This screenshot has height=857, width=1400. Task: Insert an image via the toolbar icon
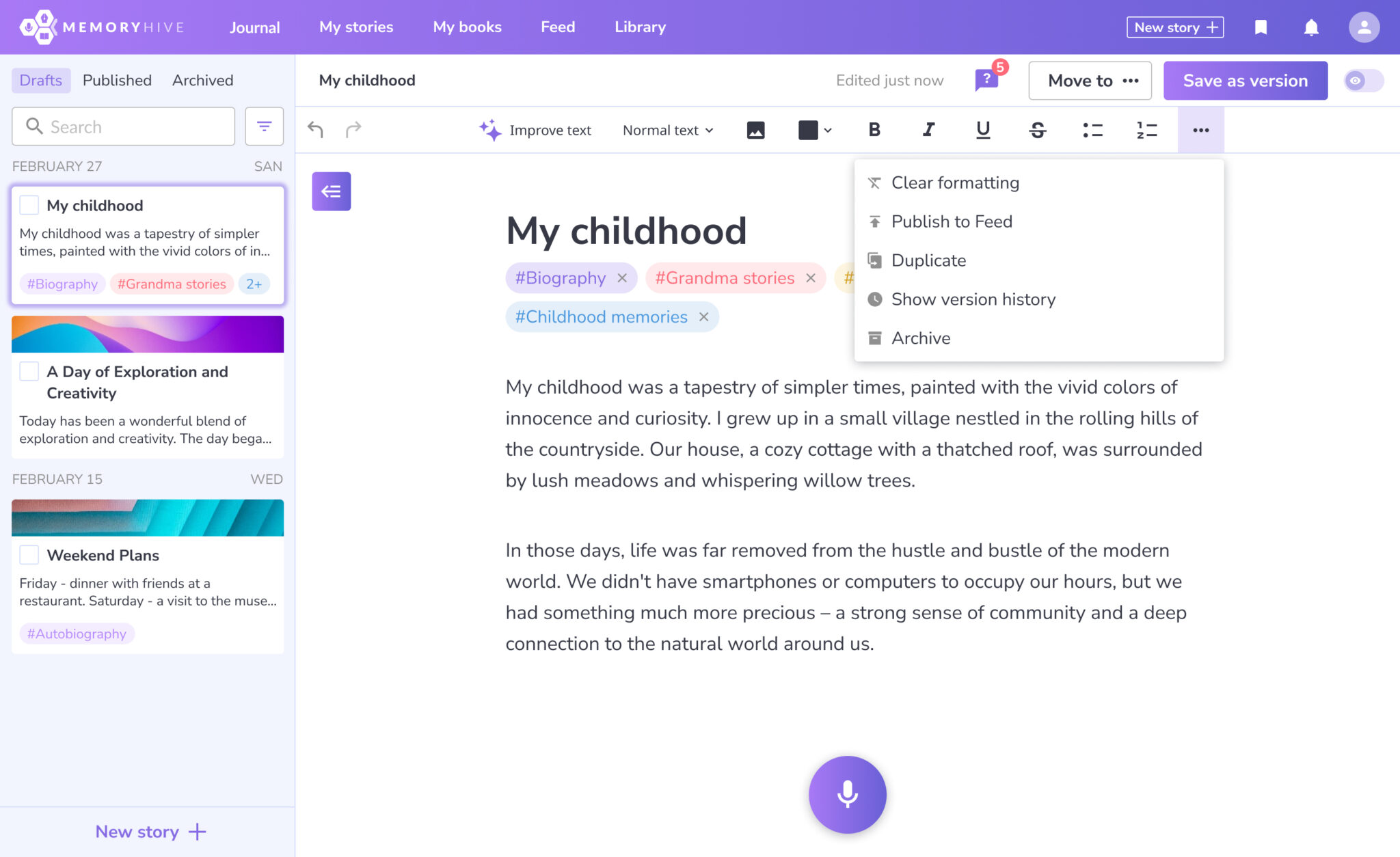(x=755, y=130)
